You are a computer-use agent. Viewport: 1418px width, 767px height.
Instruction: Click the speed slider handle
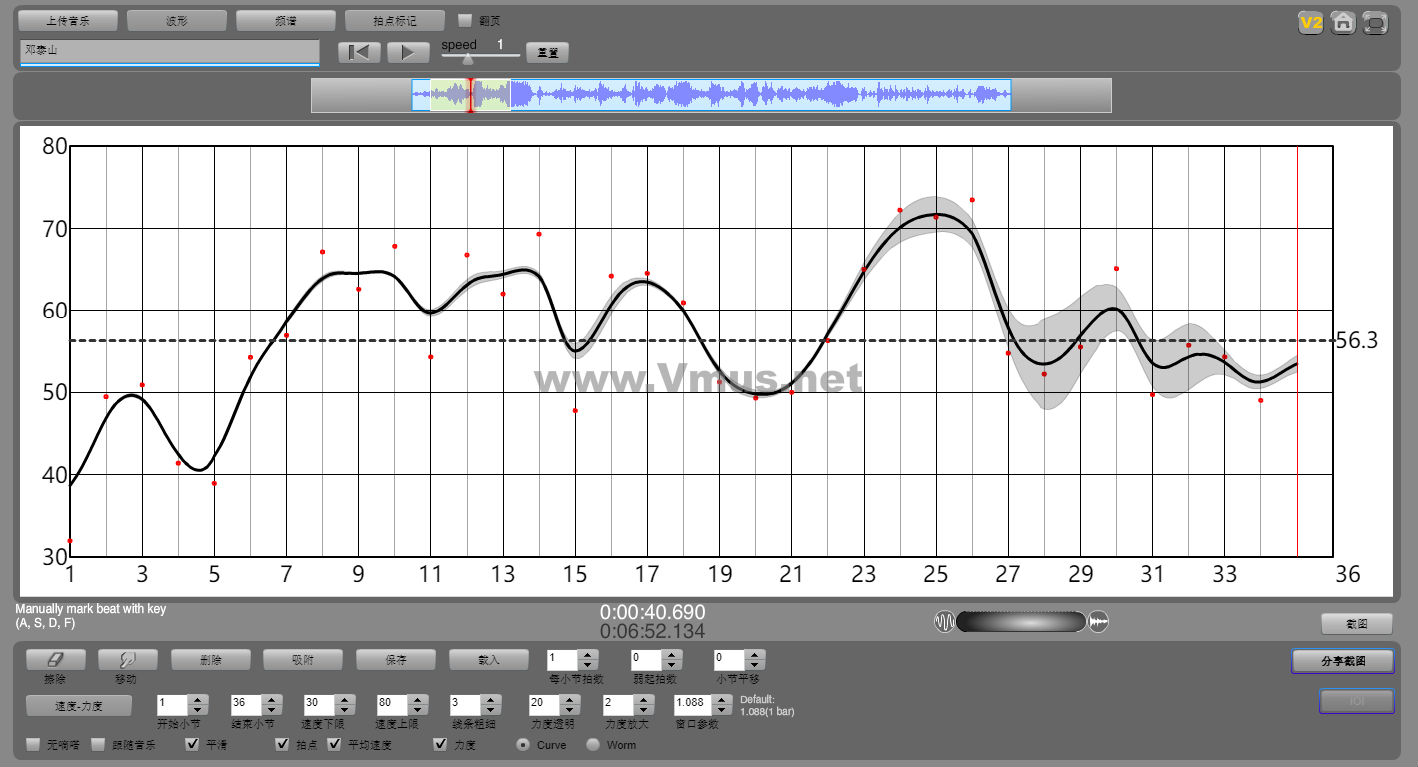[x=468, y=59]
